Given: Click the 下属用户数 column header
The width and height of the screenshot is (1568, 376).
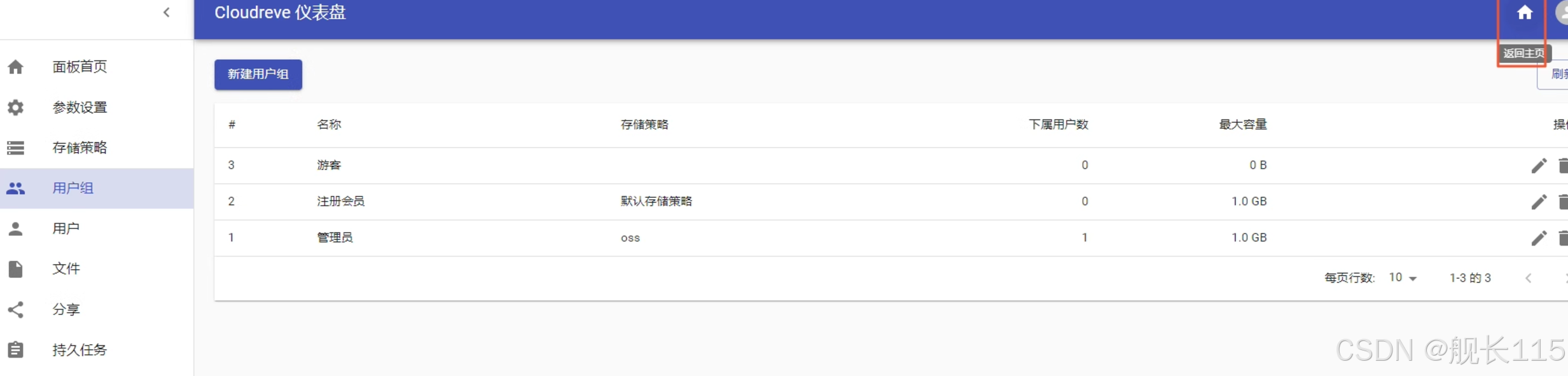Looking at the screenshot, I should (1058, 125).
